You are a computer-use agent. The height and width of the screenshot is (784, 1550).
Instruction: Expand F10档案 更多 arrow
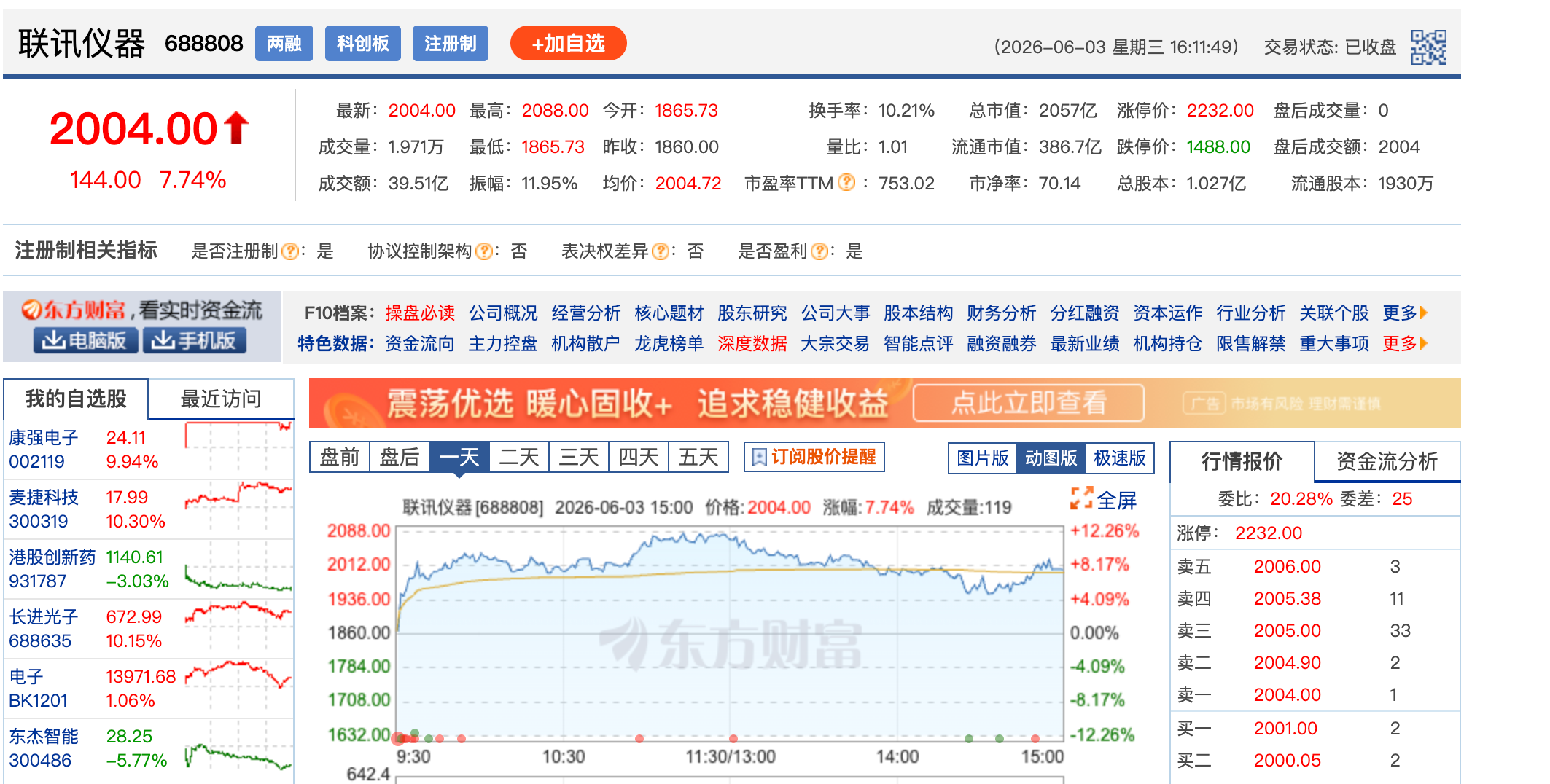coord(1424,313)
